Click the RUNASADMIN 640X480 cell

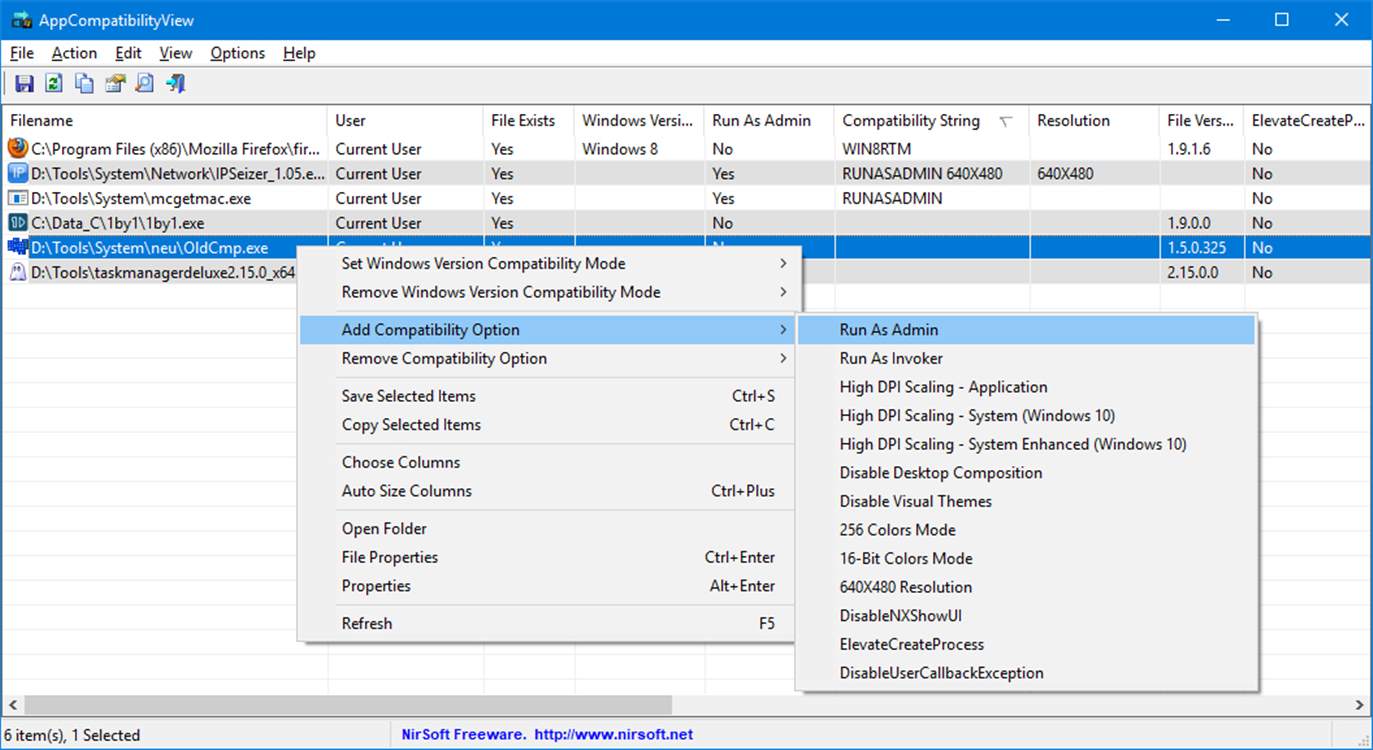(x=922, y=173)
